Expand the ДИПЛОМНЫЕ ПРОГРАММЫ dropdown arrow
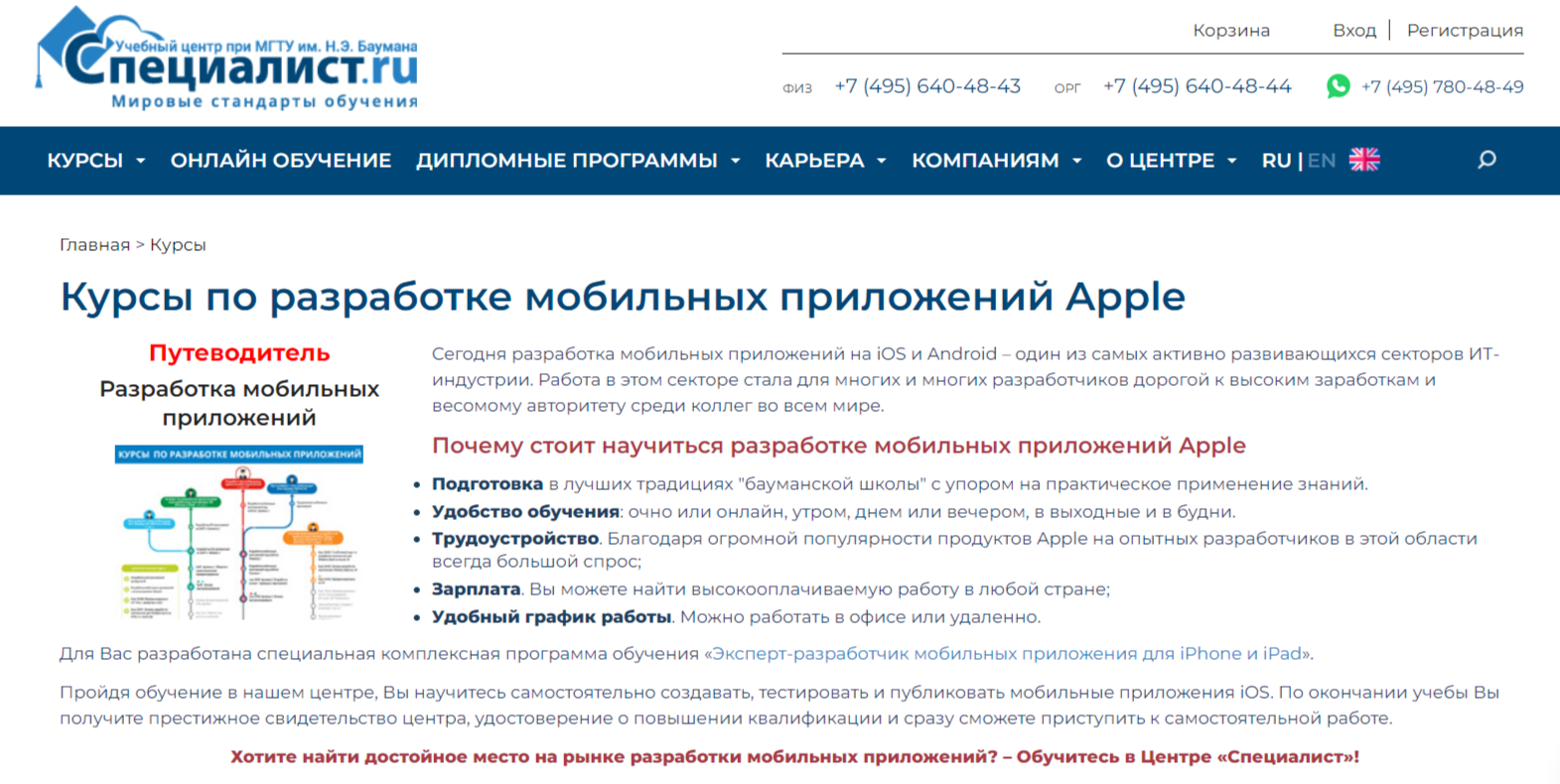 736,161
